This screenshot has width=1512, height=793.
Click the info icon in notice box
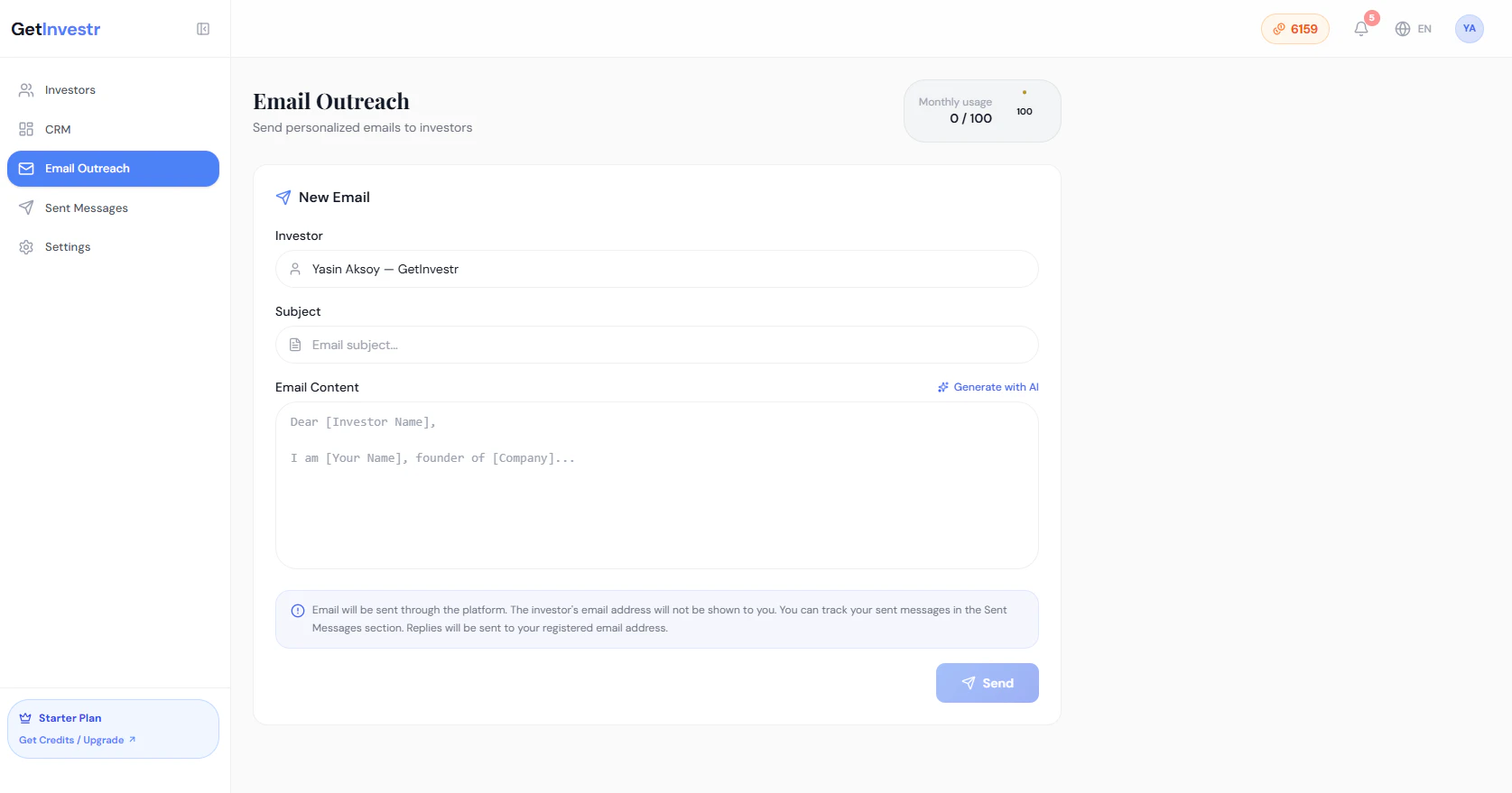pyautogui.click(x=298, y=611)
